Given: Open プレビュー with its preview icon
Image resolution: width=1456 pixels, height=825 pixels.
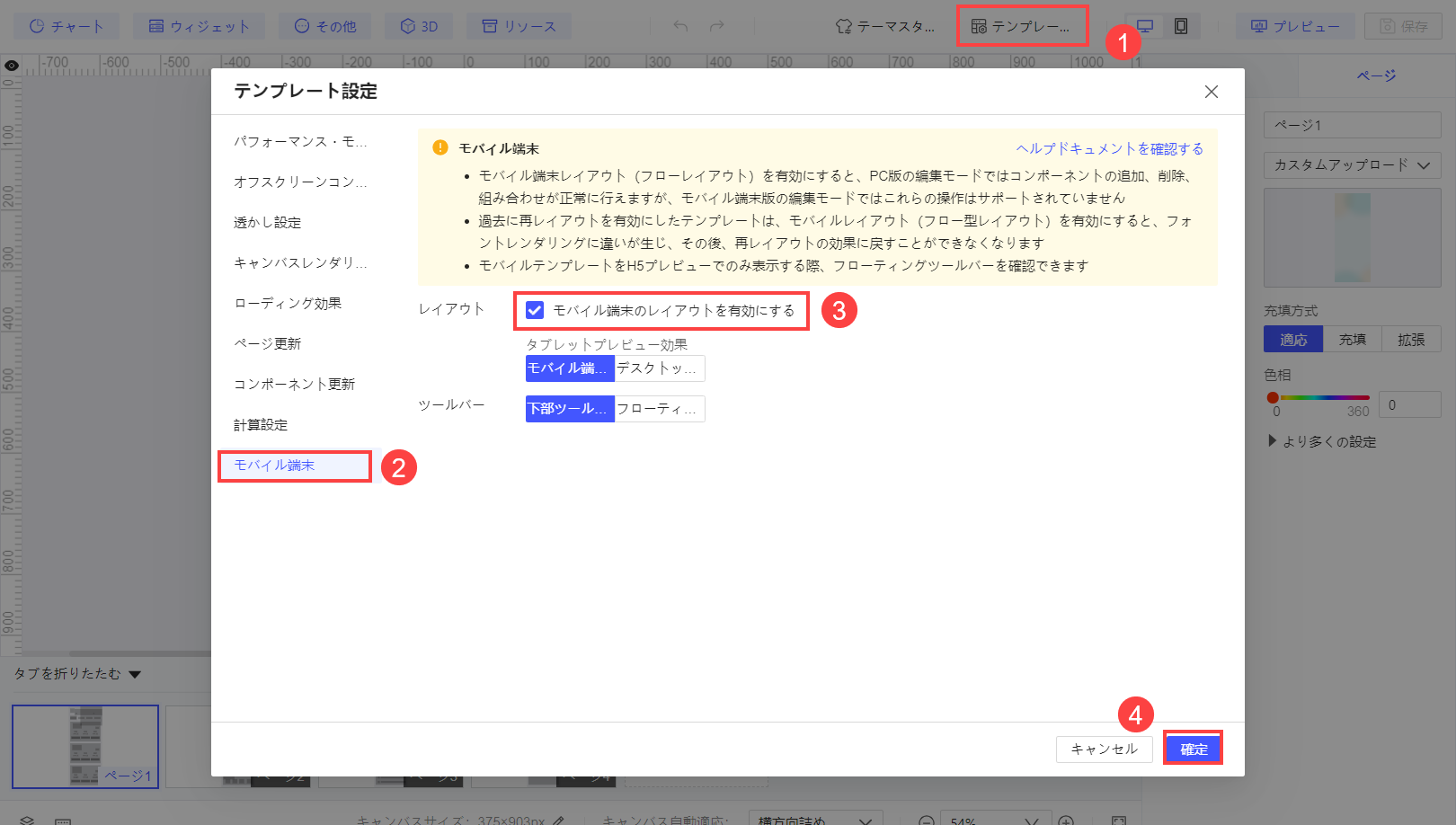Looking at the screenshot, I should [1295, 25].
